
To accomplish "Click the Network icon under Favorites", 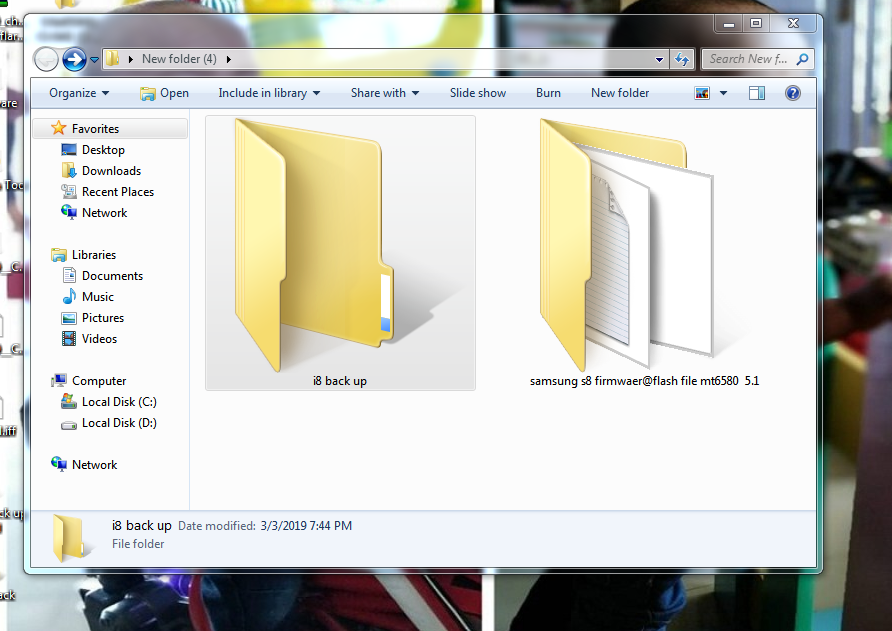I will tap(69, 212).
